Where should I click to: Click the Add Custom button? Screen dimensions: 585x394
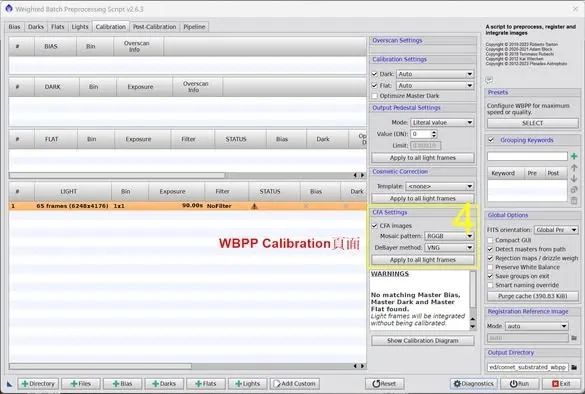click(x=295, y=384)
